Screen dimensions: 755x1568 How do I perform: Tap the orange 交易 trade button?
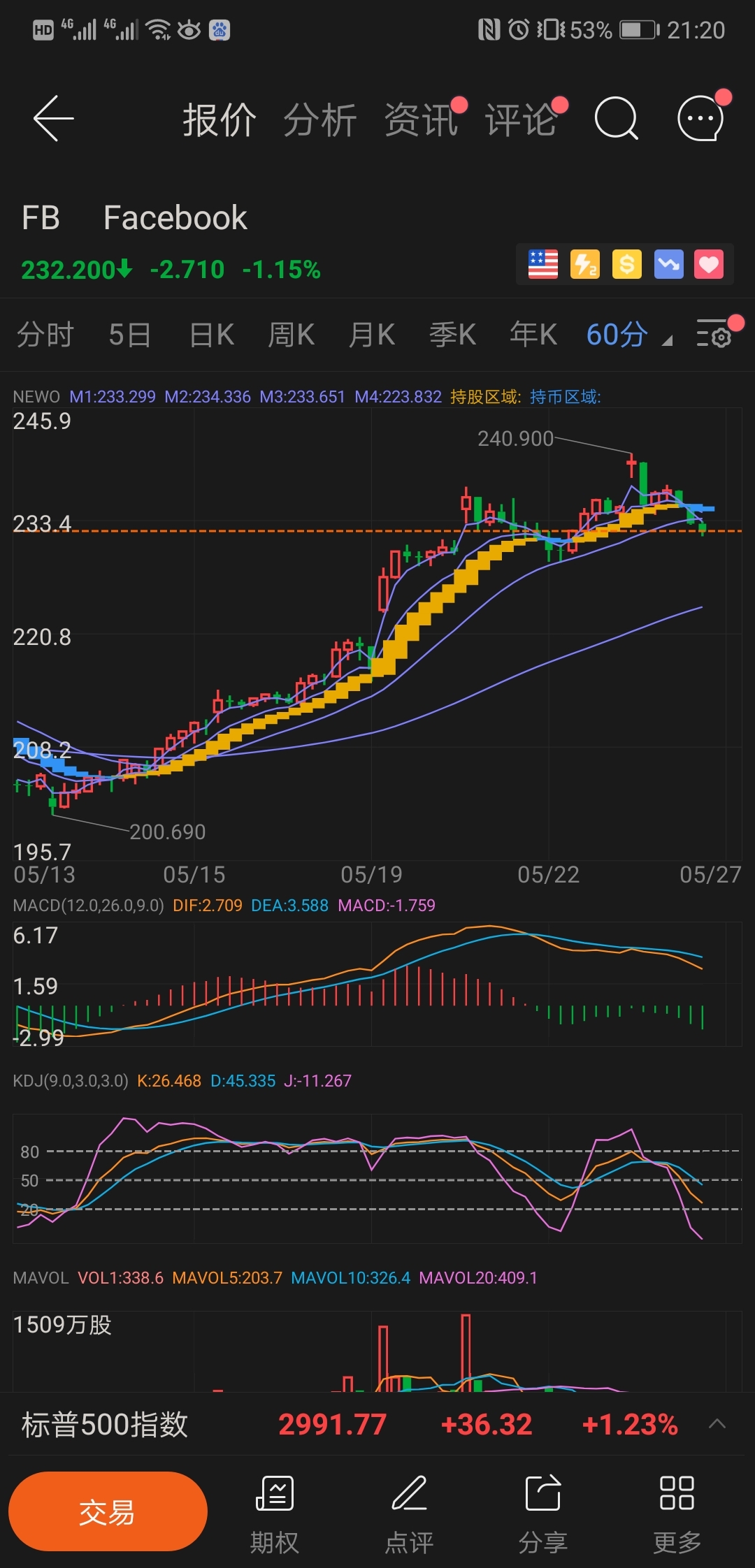[108, 1511]
